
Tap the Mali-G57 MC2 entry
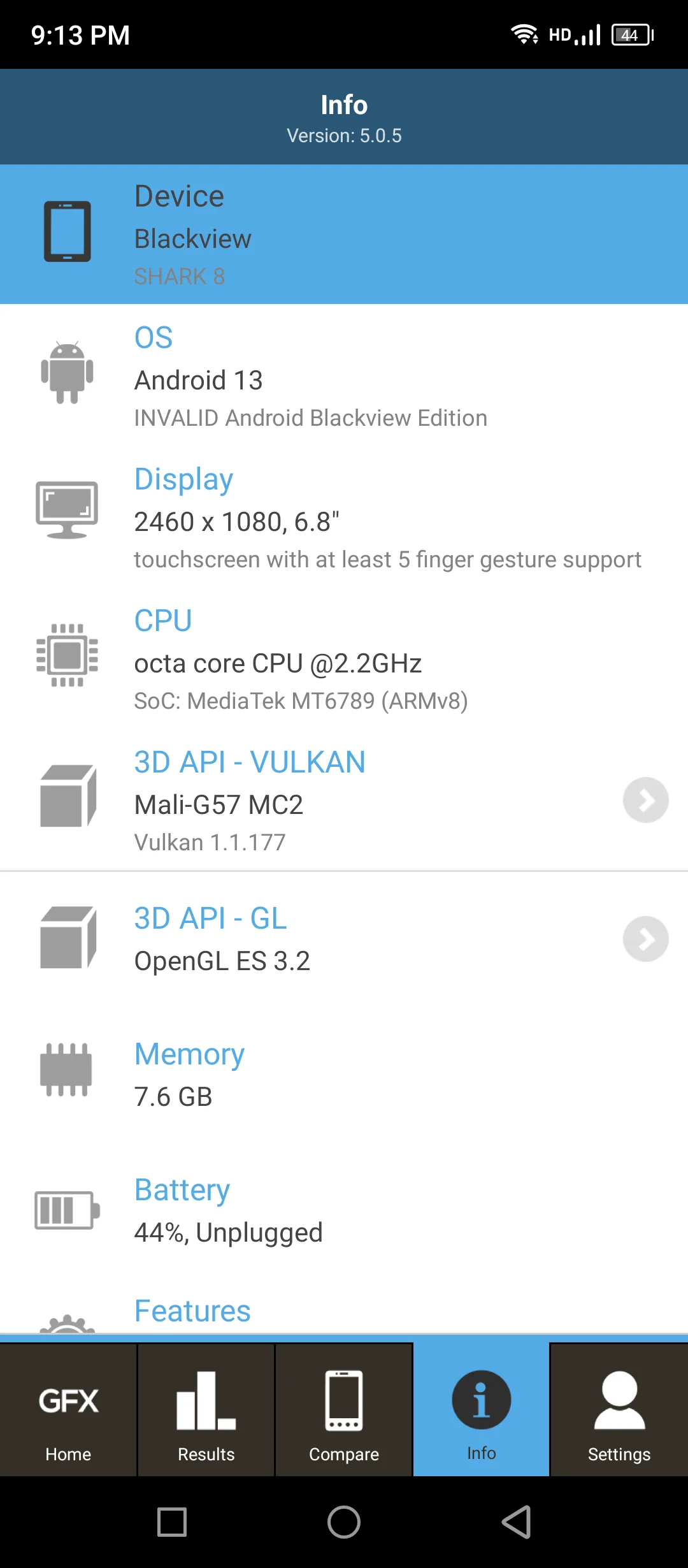point(219,804)
